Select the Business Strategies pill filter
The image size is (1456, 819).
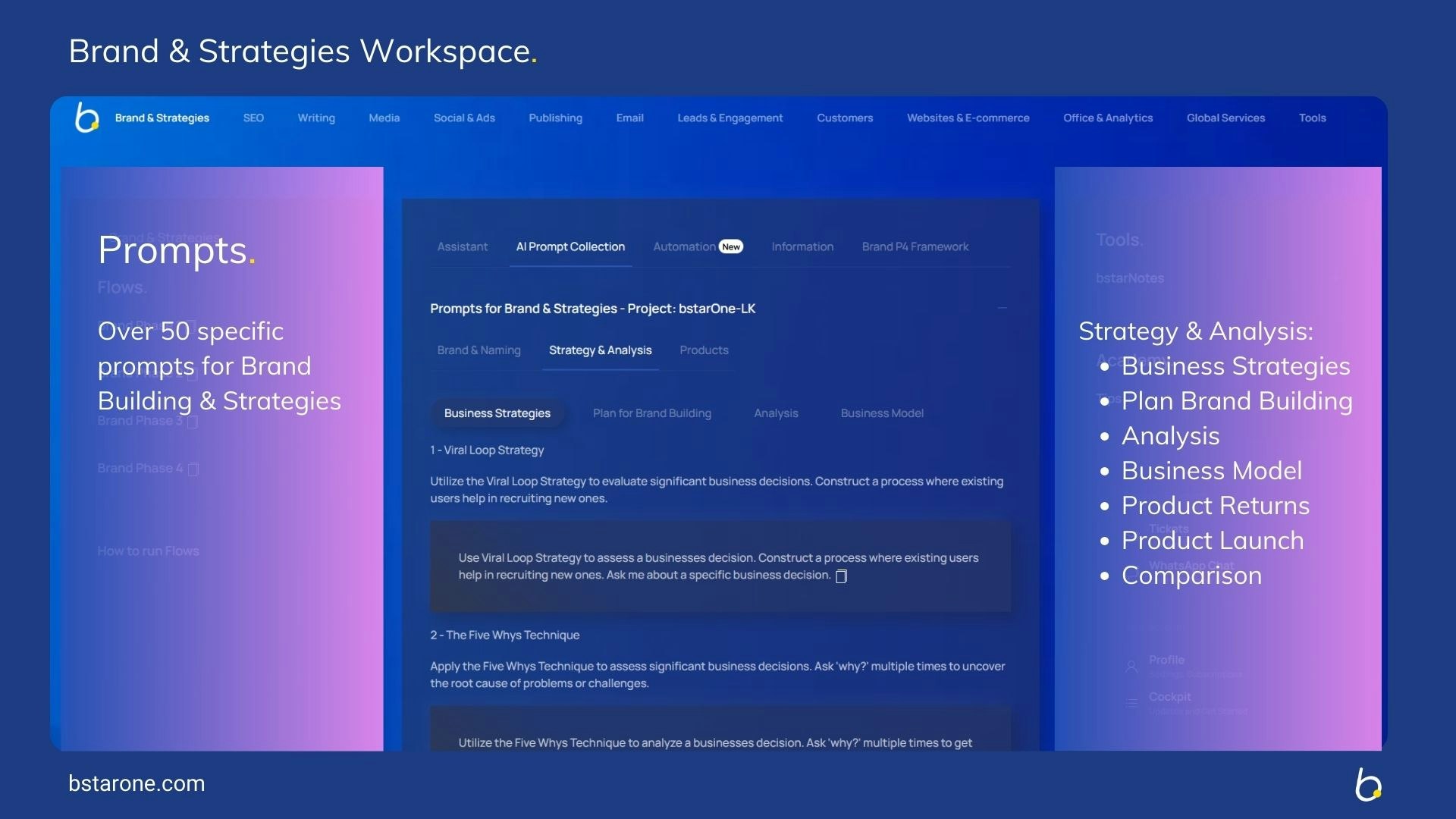pos(497,413)
